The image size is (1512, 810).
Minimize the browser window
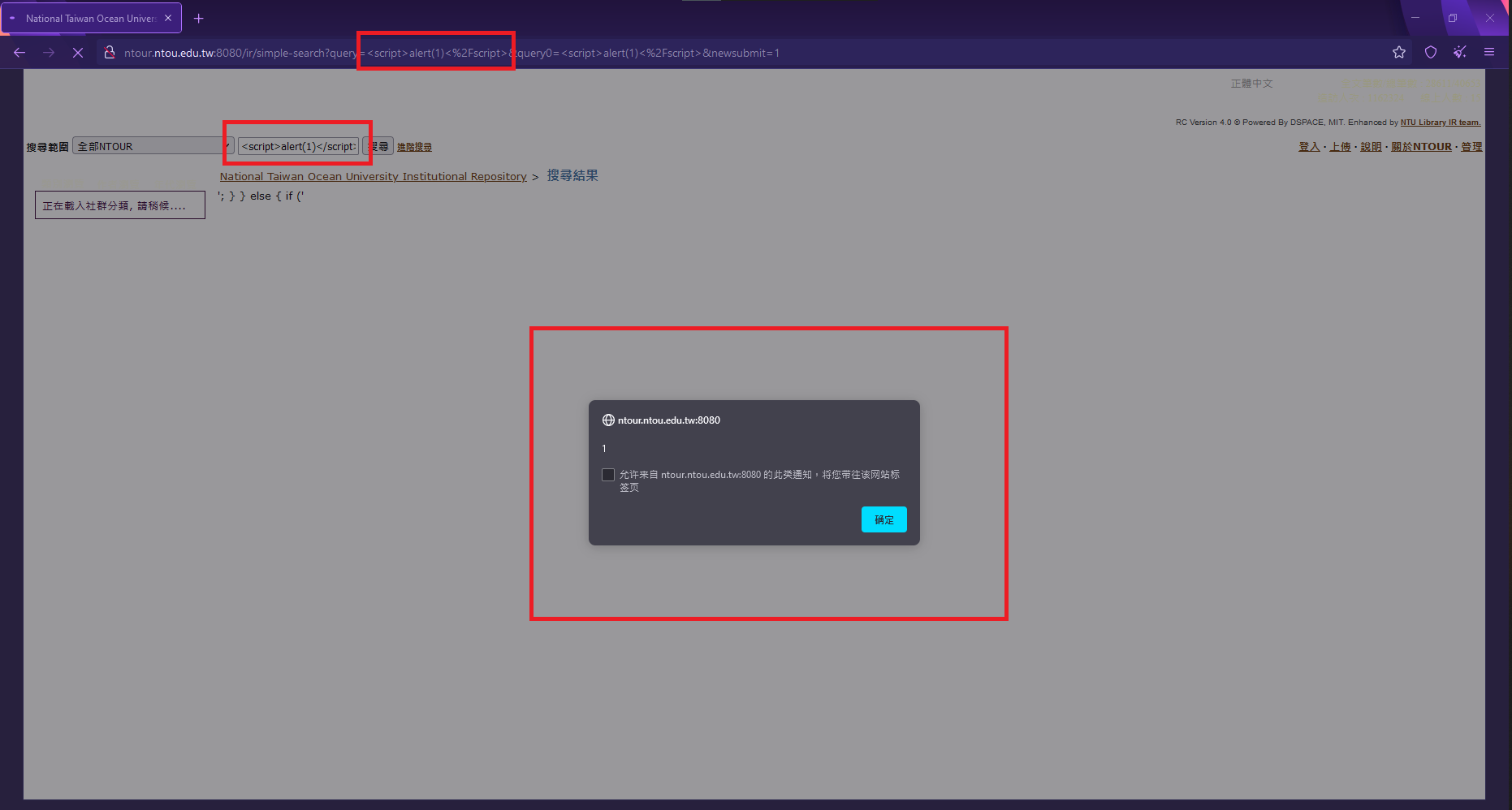point(1415,18)
